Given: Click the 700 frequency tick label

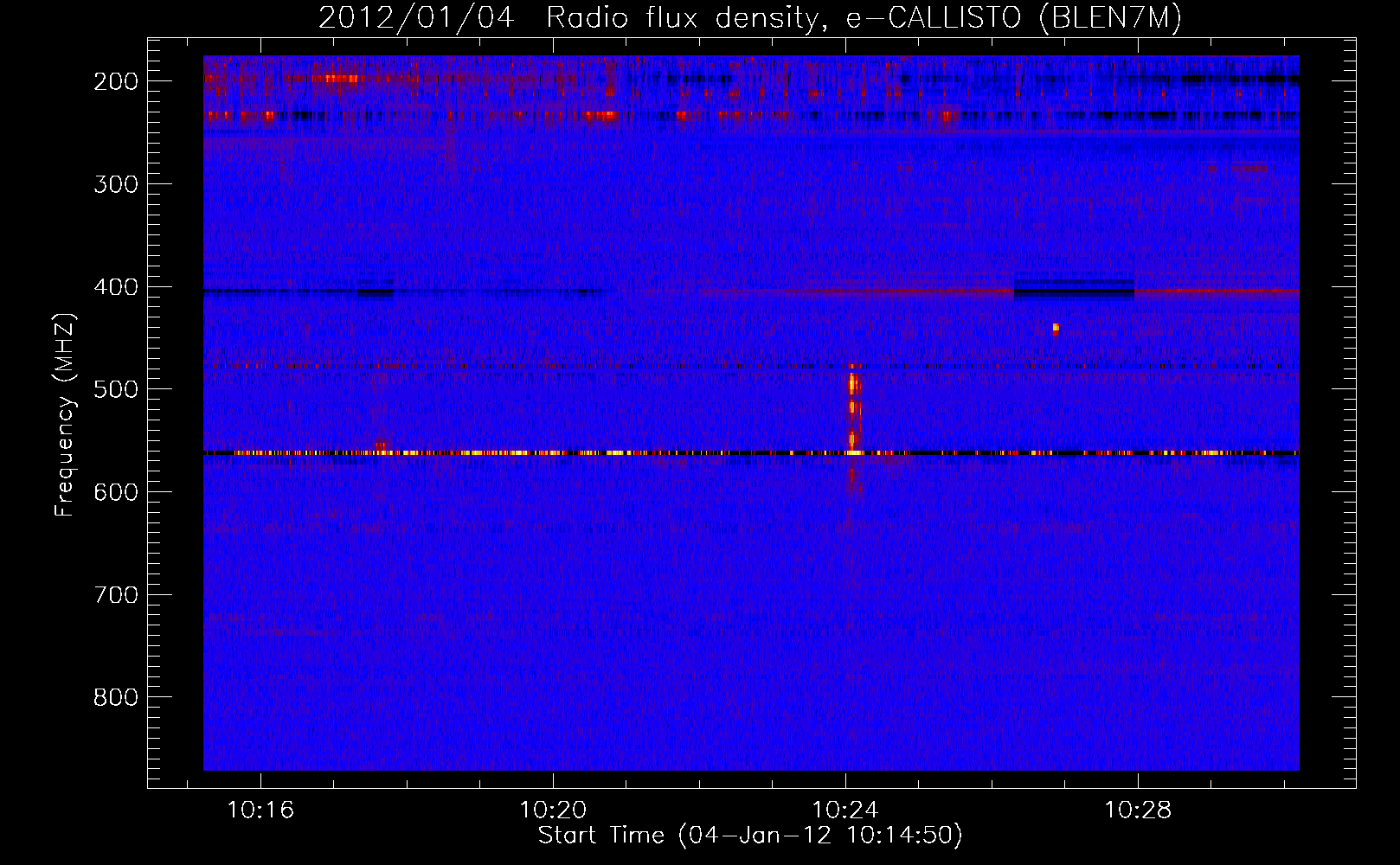Looking at the screenshot, I should [116, 595].
